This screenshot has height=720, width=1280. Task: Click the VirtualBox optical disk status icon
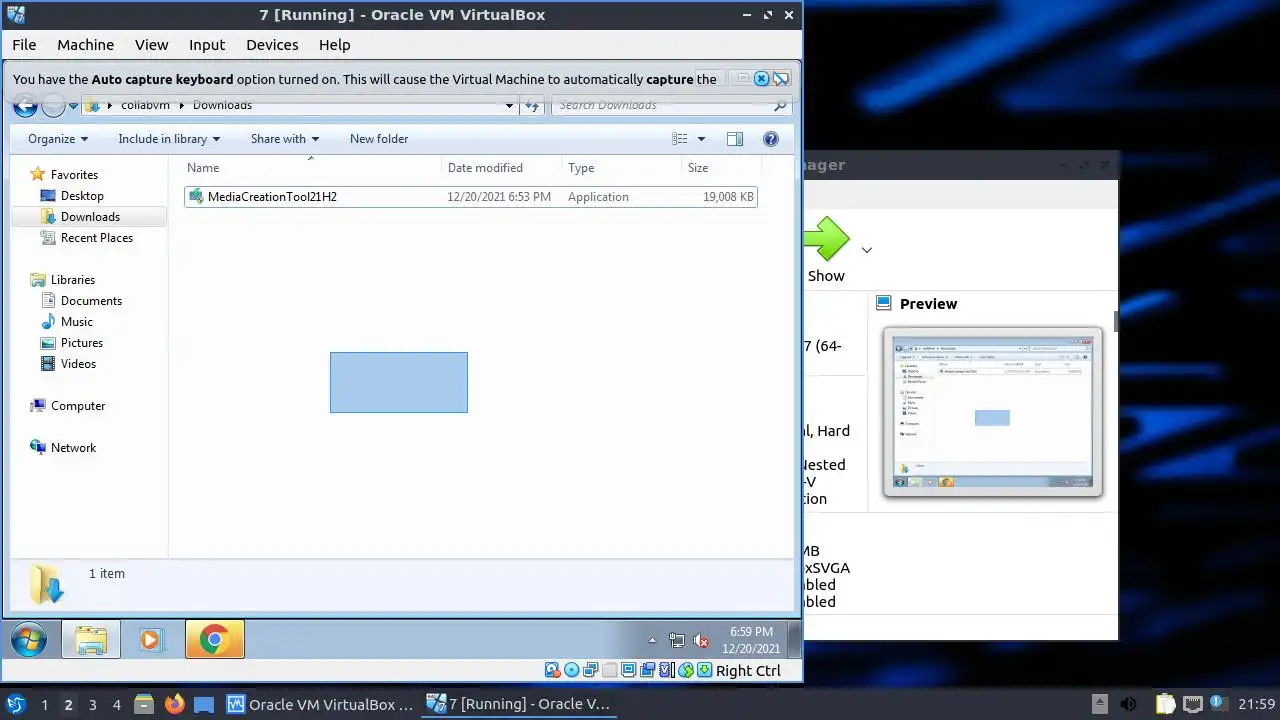pos(571,671)
